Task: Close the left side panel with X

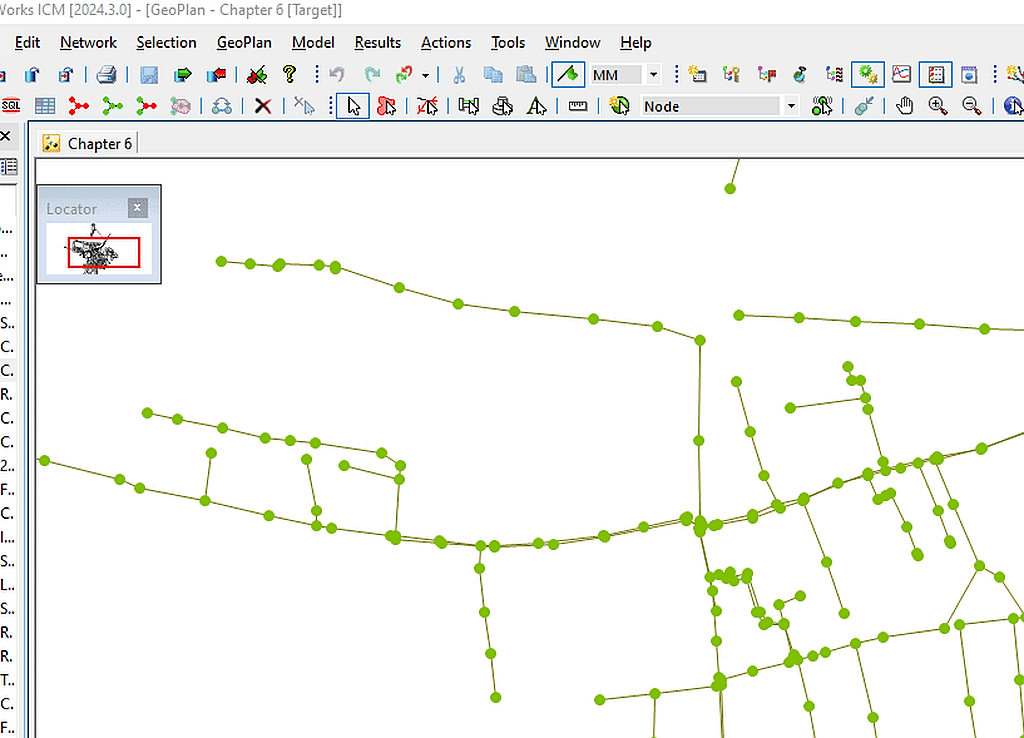Action: (x=5, y=136)
